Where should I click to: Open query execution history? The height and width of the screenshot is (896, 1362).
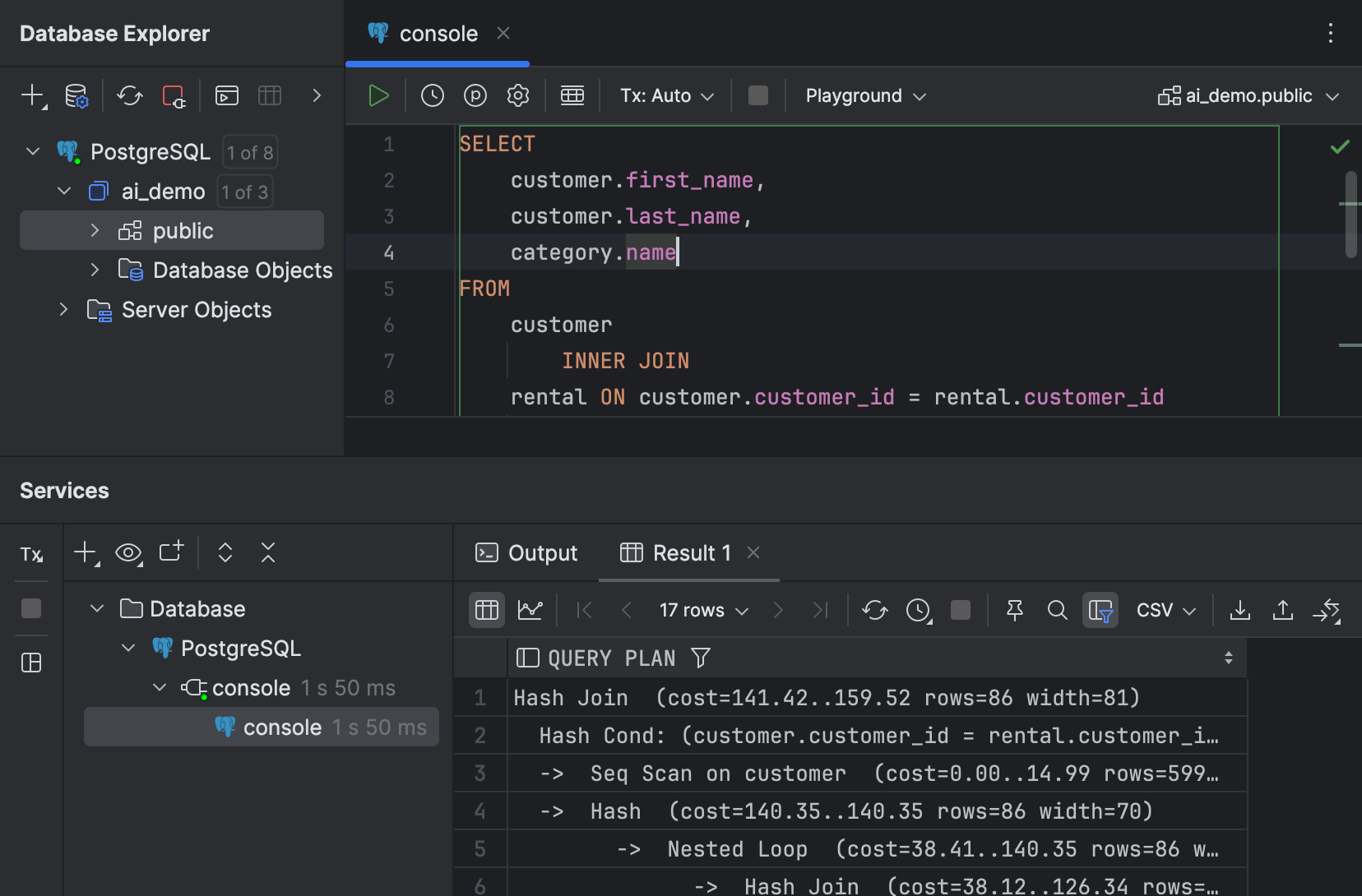point(433,95)
